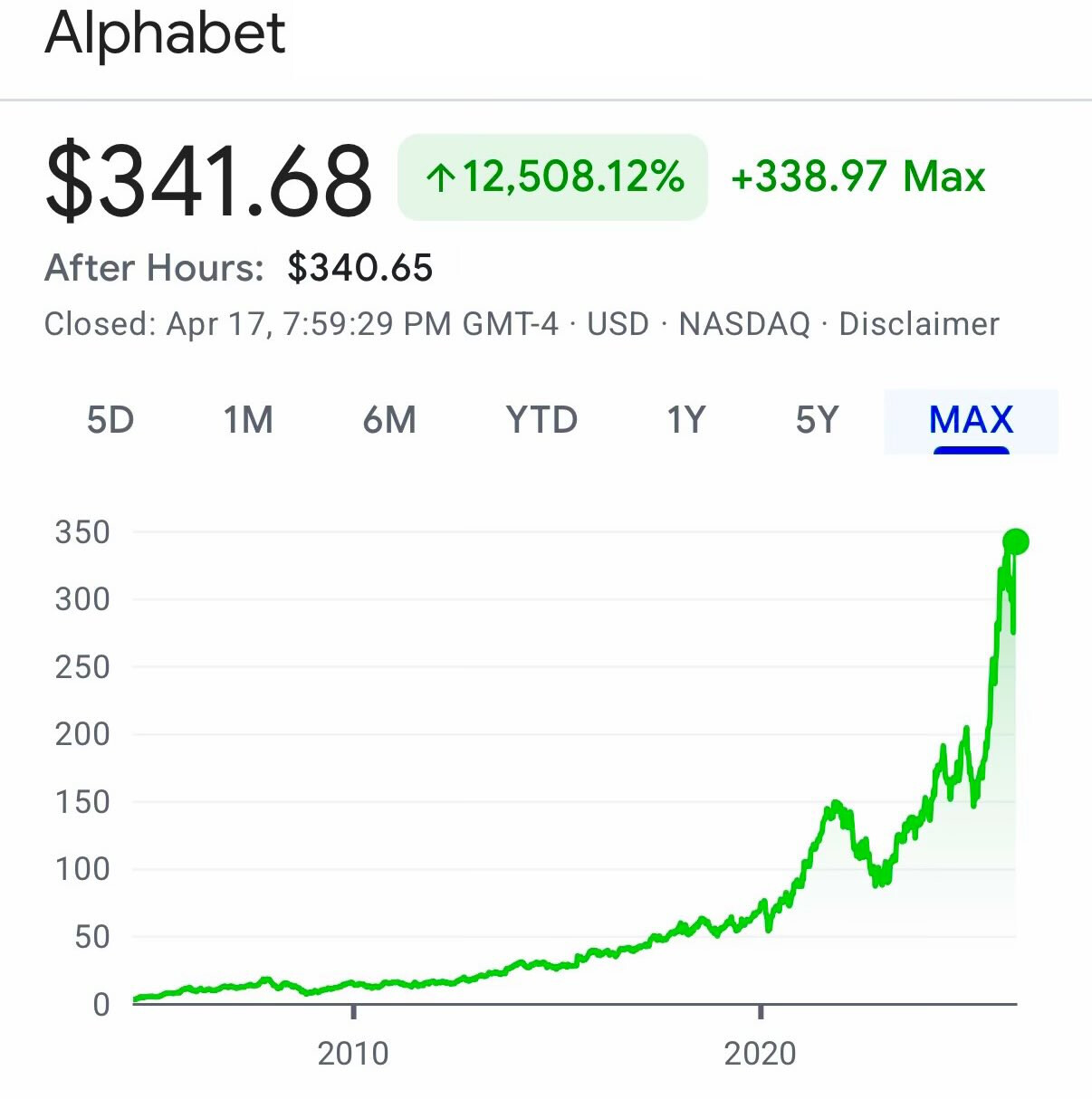This screenshot has height=1099, width=1092.
Task: Click the 2020 axis marker
Action: (760, 1053)
